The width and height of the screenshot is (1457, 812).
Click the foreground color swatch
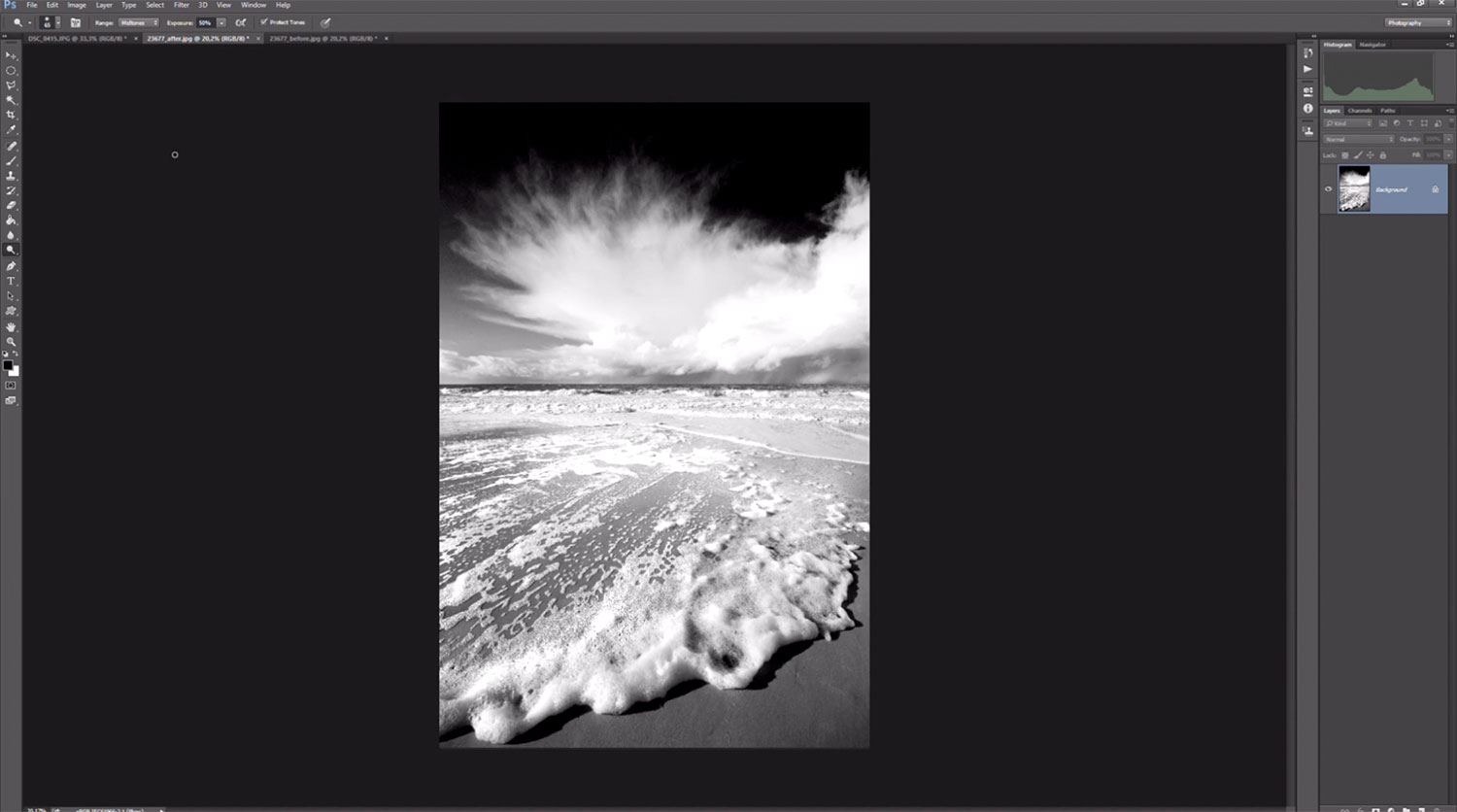point(8,365)
